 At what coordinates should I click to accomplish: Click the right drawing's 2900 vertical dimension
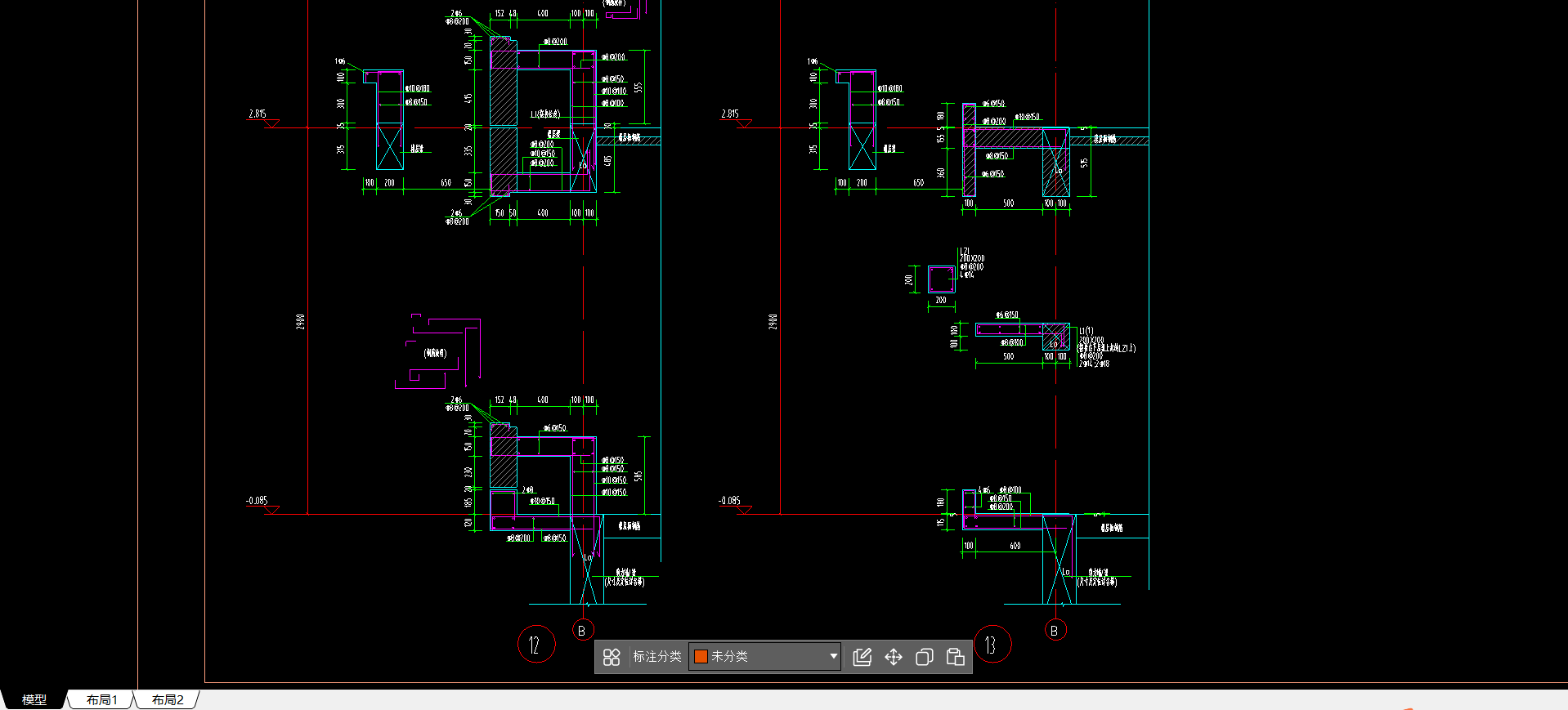(x=773, y=321)
